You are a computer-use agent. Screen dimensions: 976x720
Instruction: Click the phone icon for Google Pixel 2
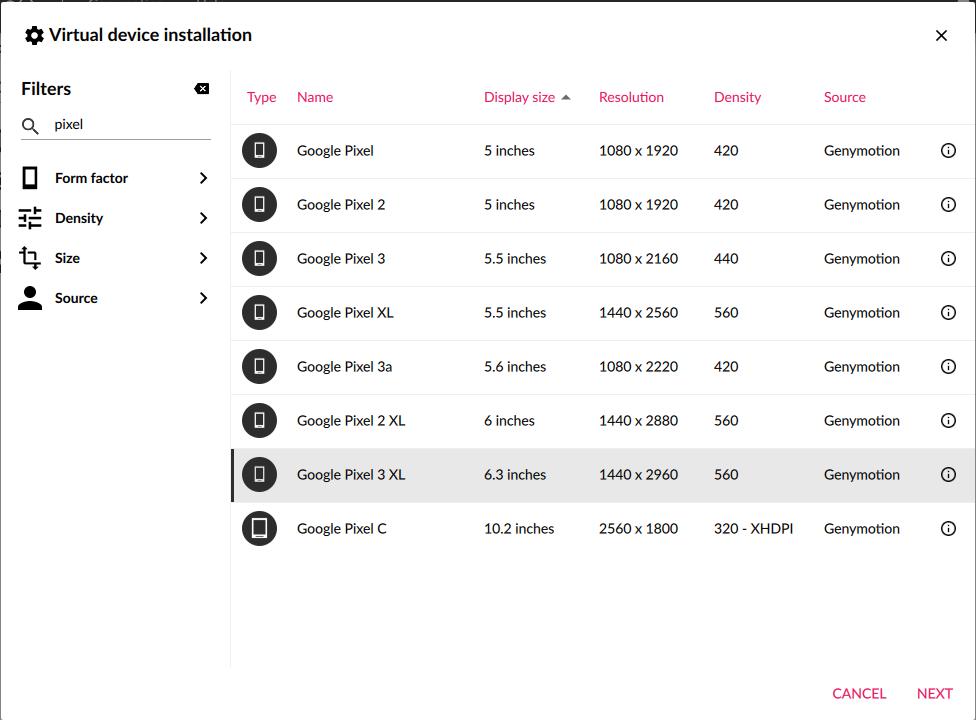point(259,204)
